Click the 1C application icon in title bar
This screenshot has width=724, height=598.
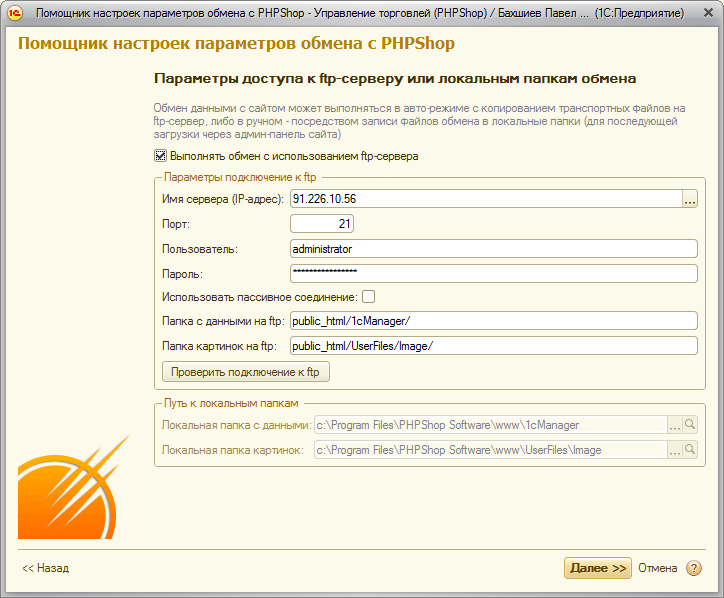pyautogui.click(x=15, y=12)
